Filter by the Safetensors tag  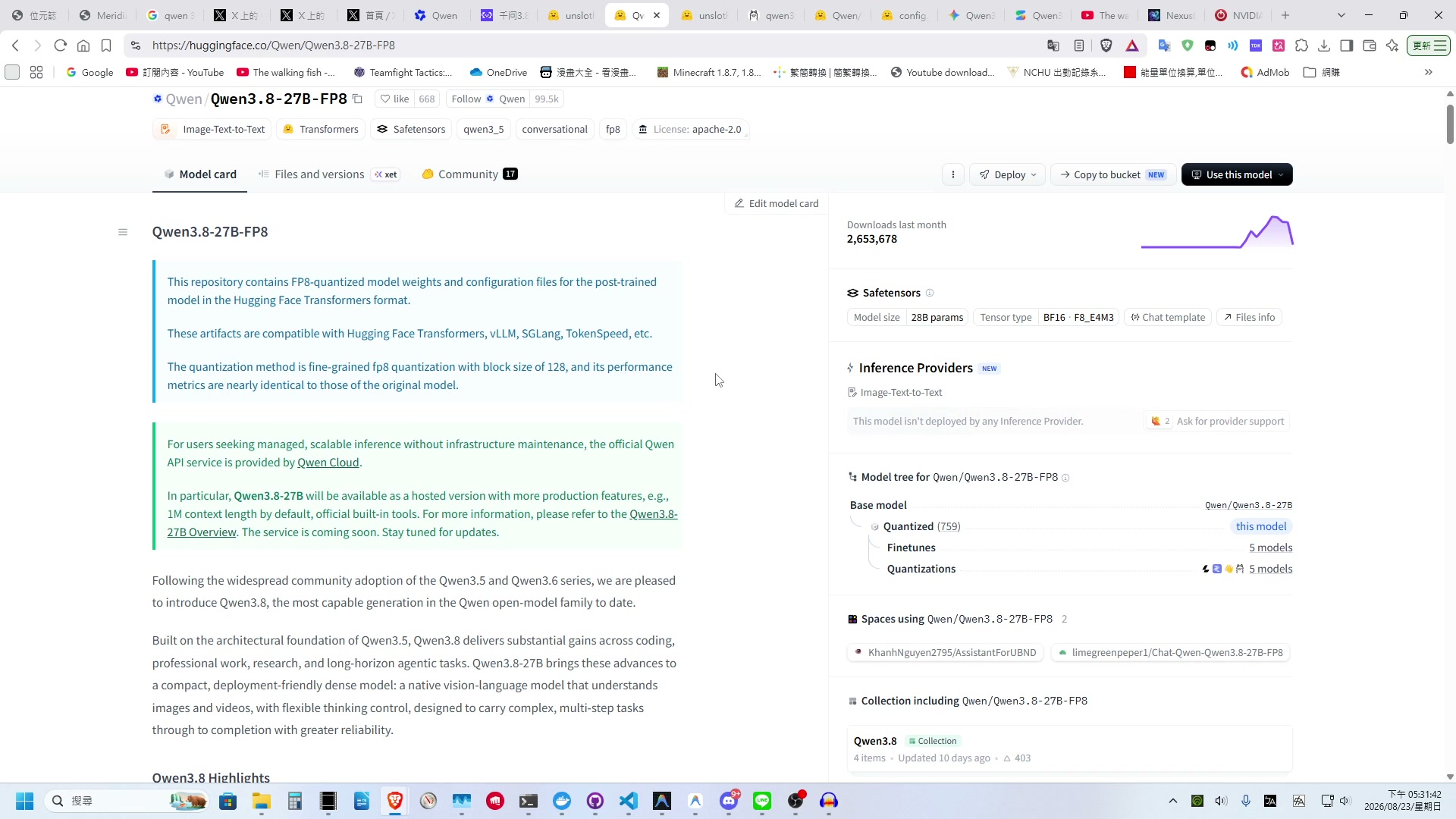411,130
